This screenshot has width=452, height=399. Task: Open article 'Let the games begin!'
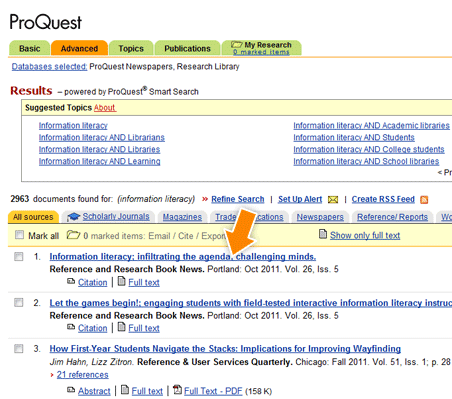point(251,303)
